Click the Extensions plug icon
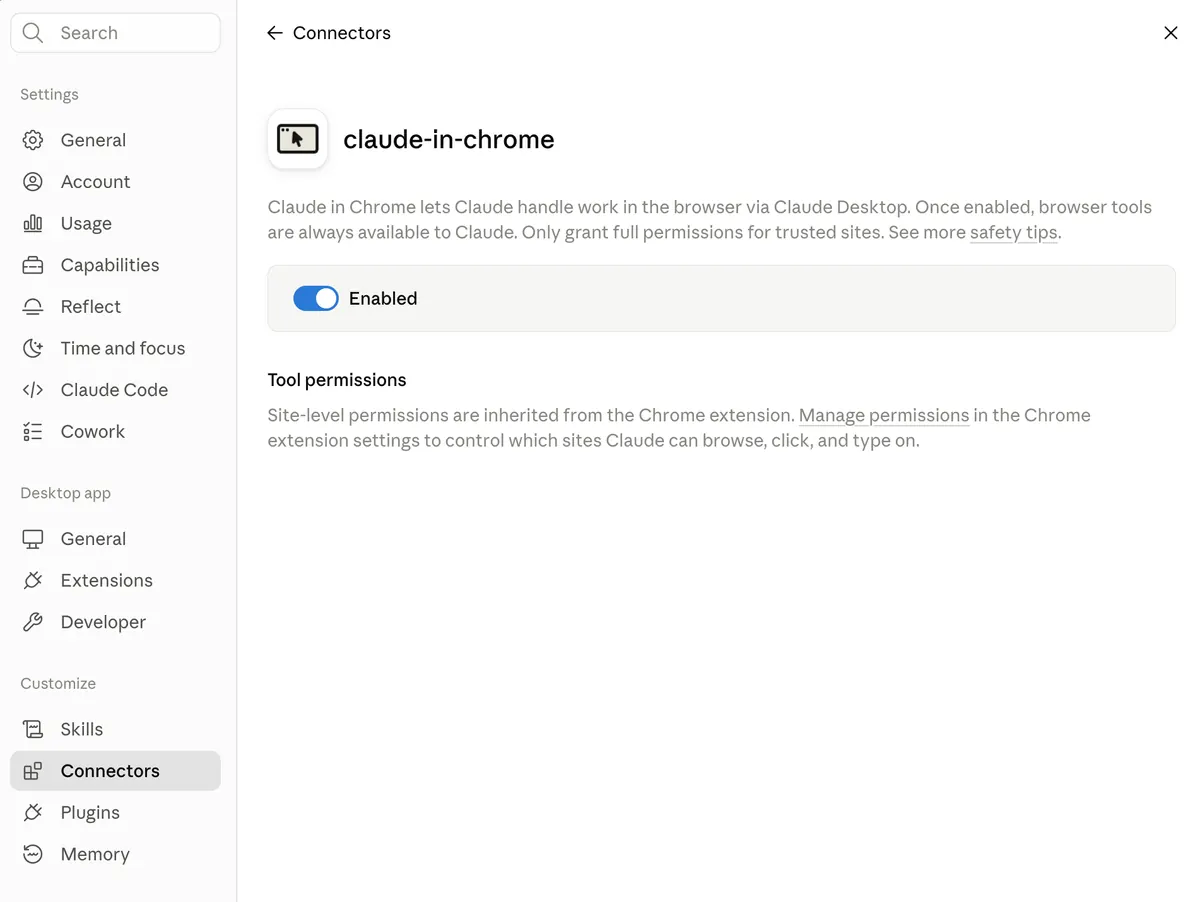Screen dimensions: 1200x902 tap(33, 580)
